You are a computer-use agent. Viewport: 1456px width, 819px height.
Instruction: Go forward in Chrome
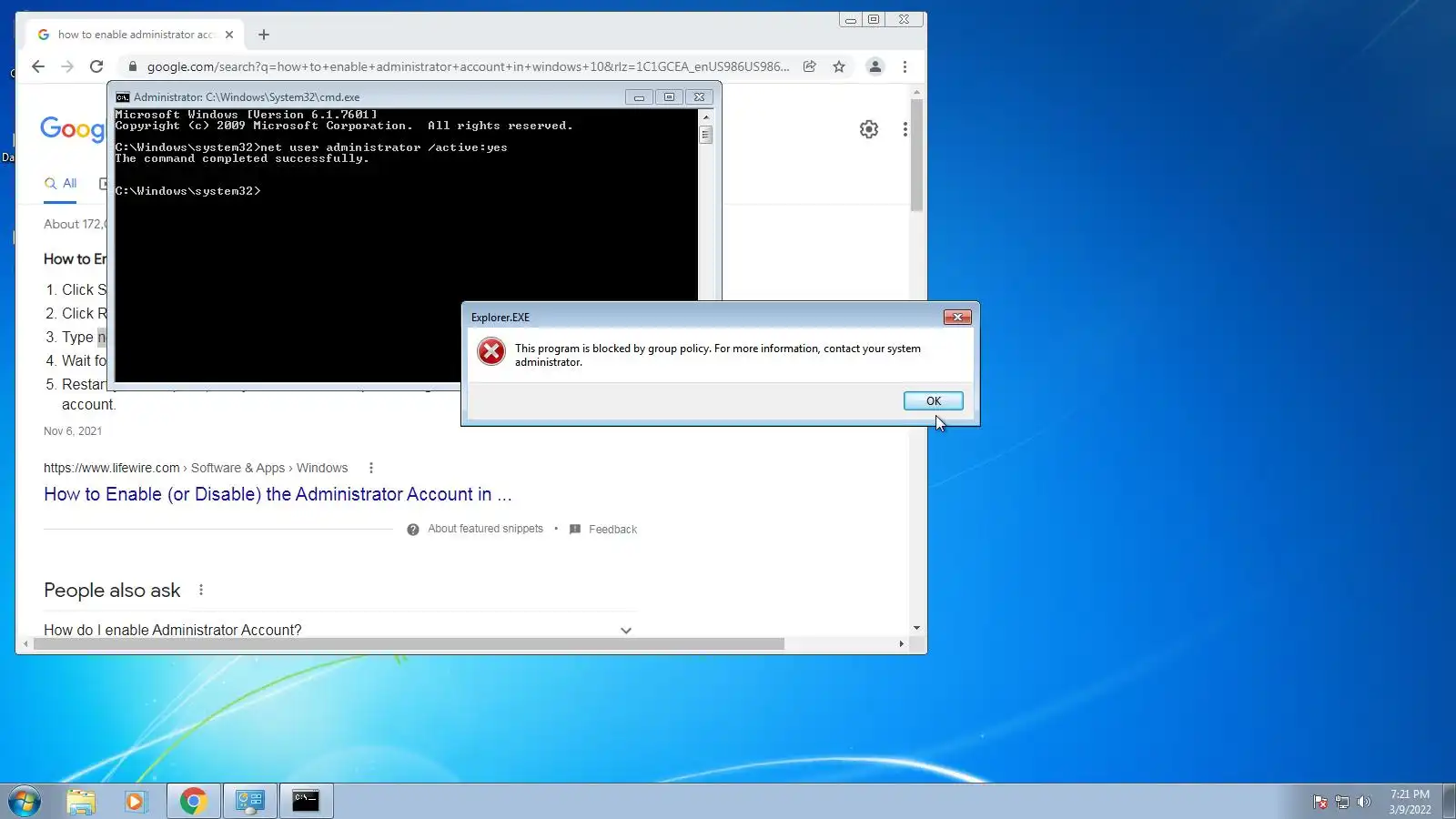(x=67, y=66)
